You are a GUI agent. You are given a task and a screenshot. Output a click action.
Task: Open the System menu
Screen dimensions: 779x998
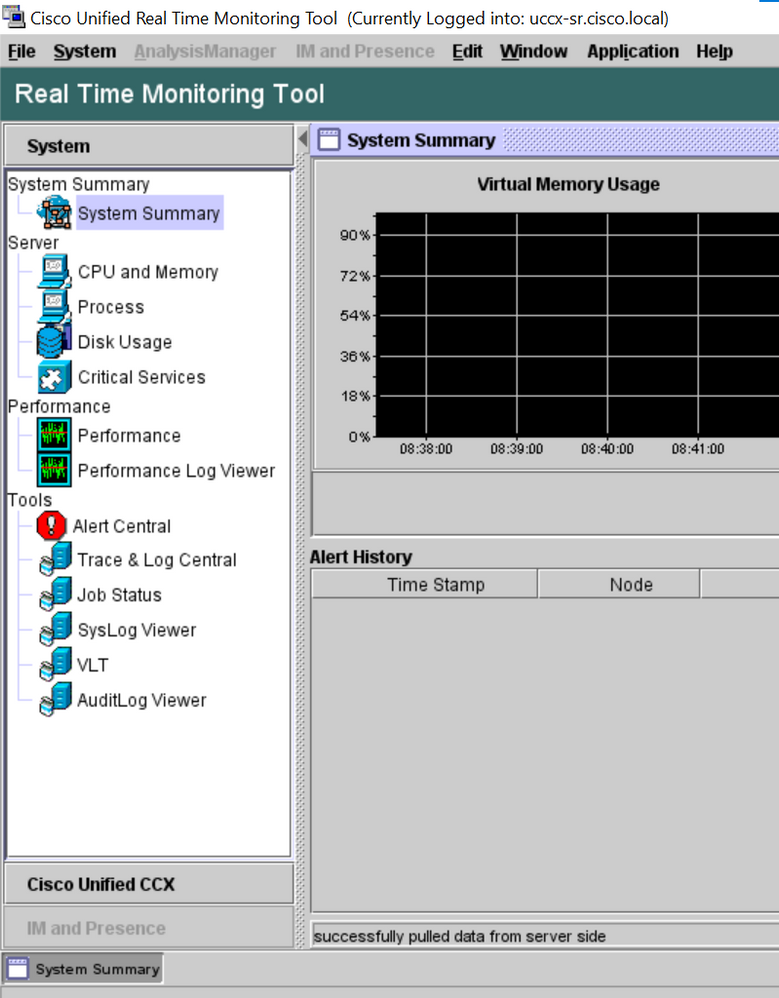pyautogui.click(x=85, y=52)
